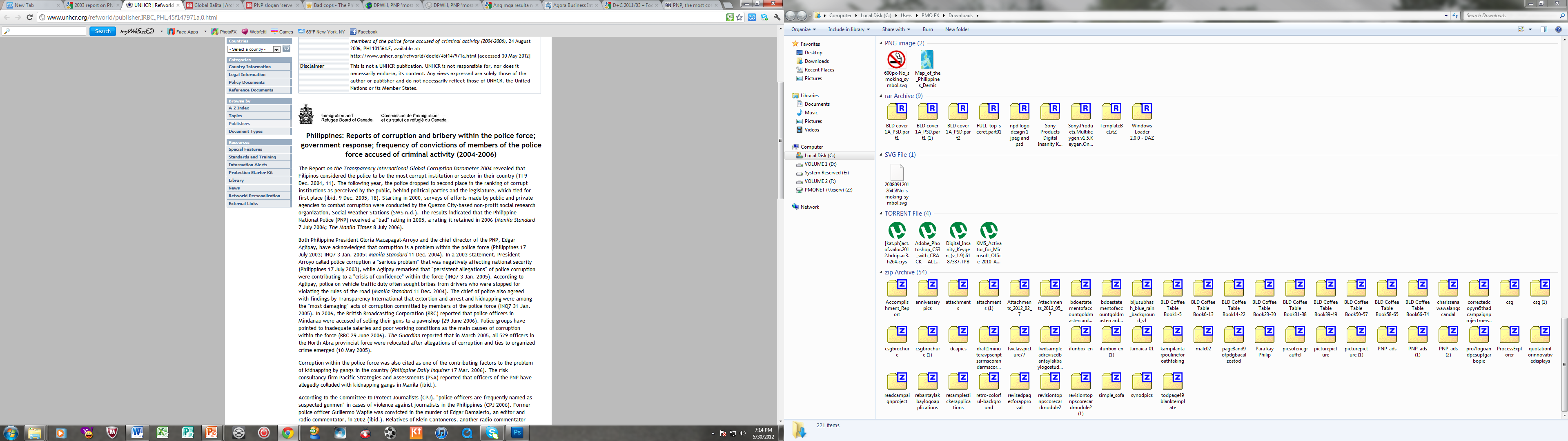
Task: Open Microsoft Word from the taskbar
Action: click(138, 432)
